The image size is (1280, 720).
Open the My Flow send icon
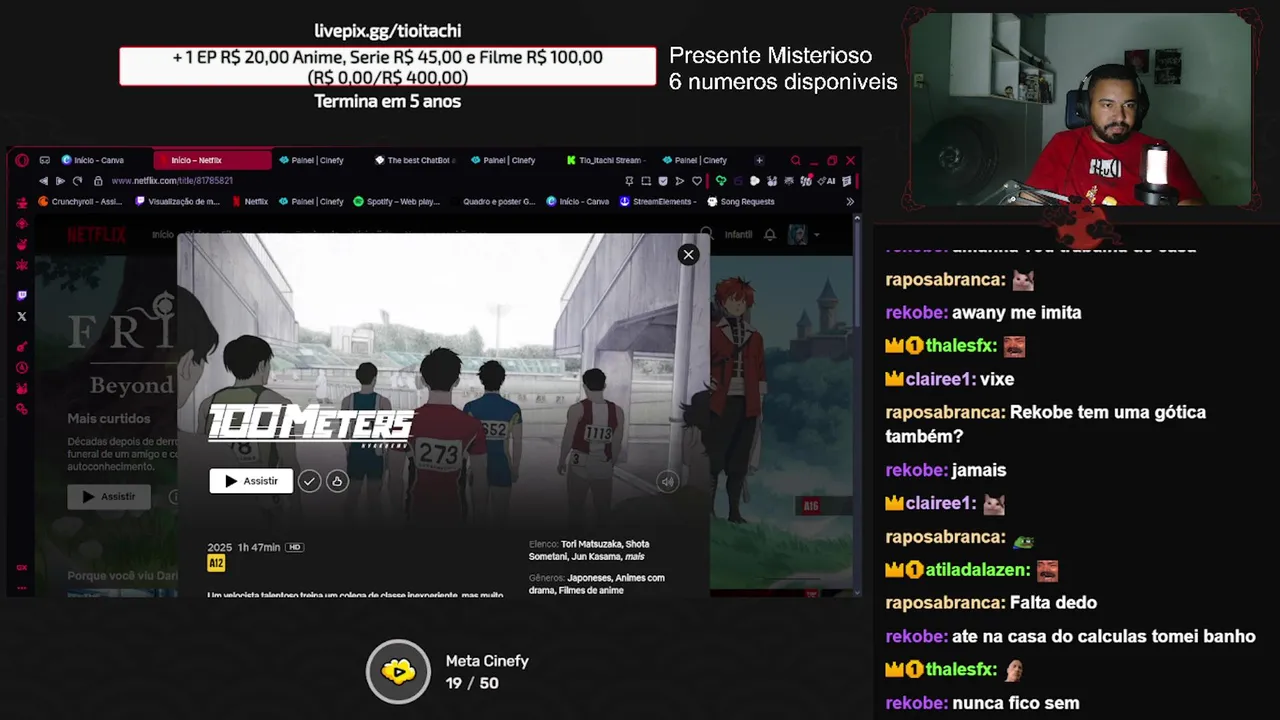tap(680, 181)
